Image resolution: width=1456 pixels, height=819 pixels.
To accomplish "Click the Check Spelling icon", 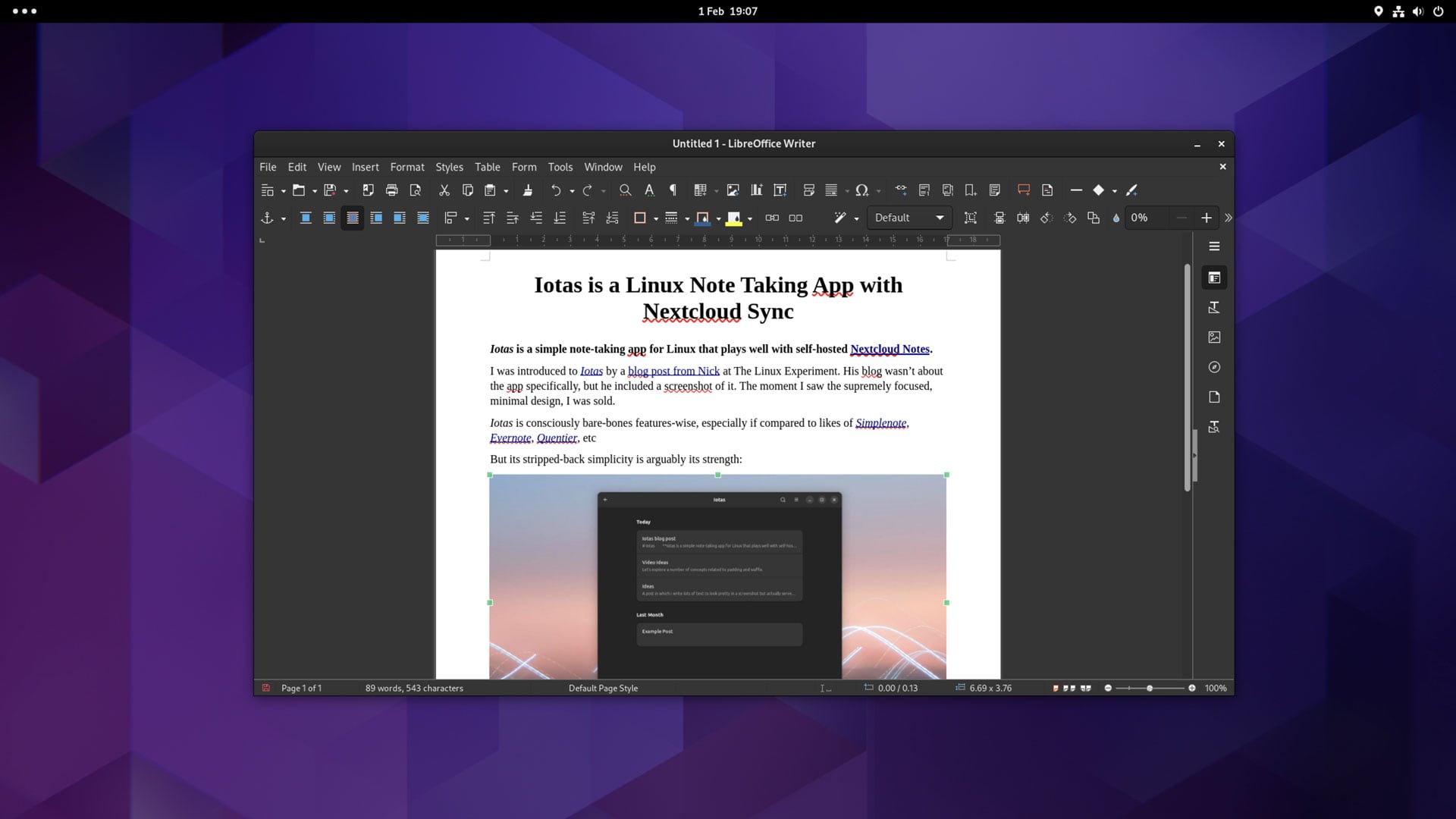I will pos(649,190).
